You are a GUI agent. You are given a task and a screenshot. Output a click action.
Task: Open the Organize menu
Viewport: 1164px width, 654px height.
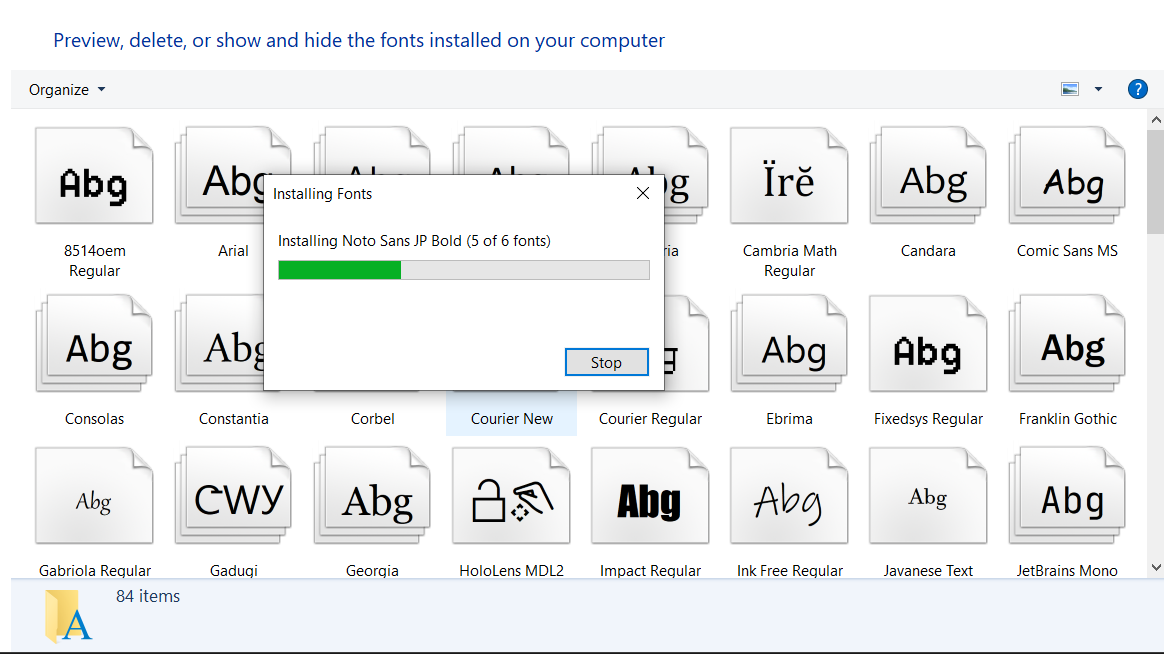67,90
